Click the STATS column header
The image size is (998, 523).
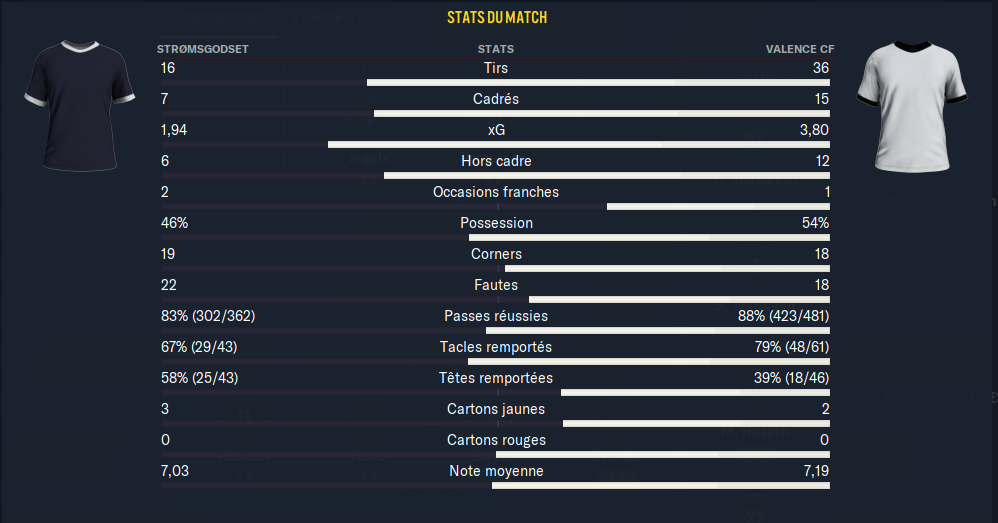496,49
